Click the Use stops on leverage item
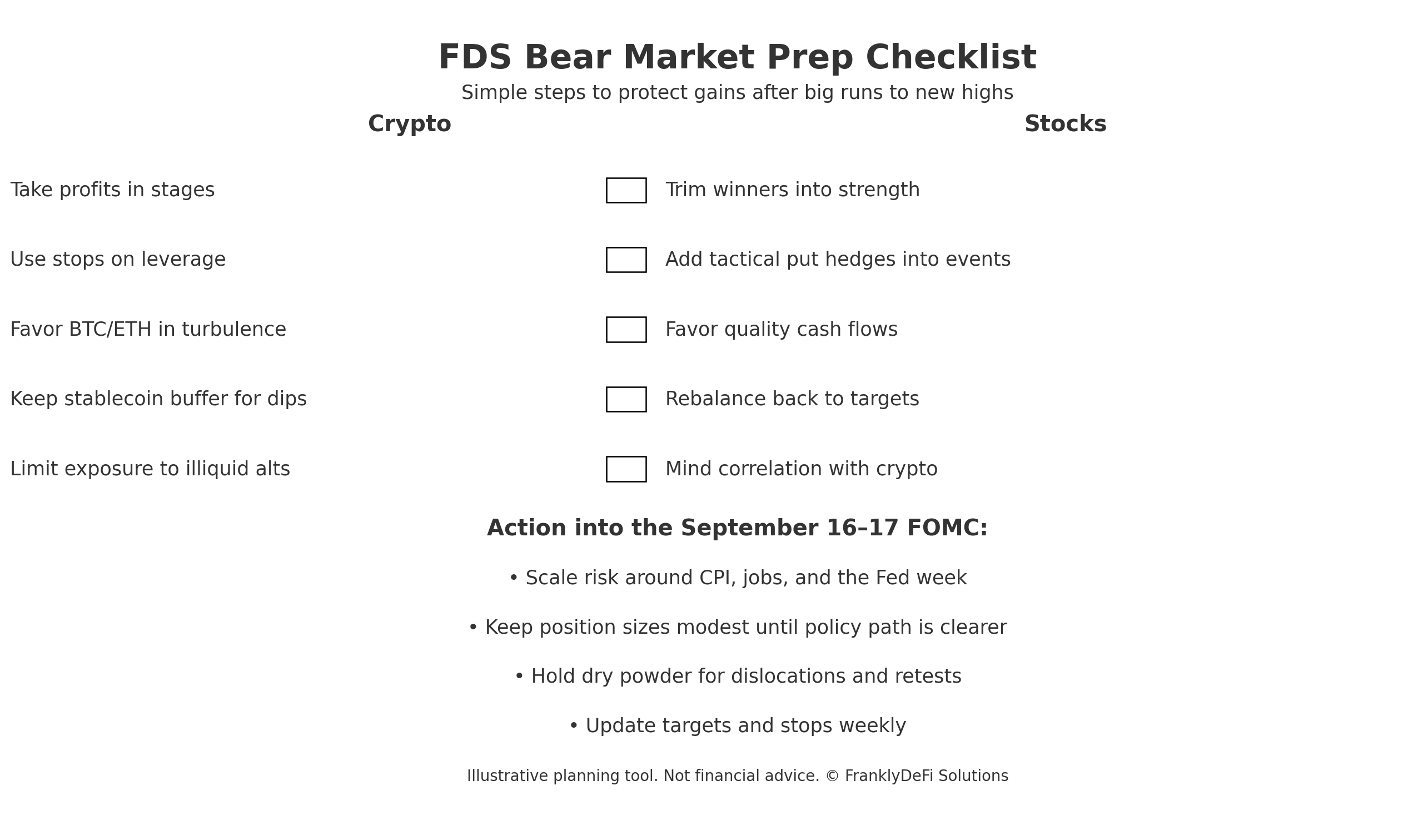 coord(118,260)
